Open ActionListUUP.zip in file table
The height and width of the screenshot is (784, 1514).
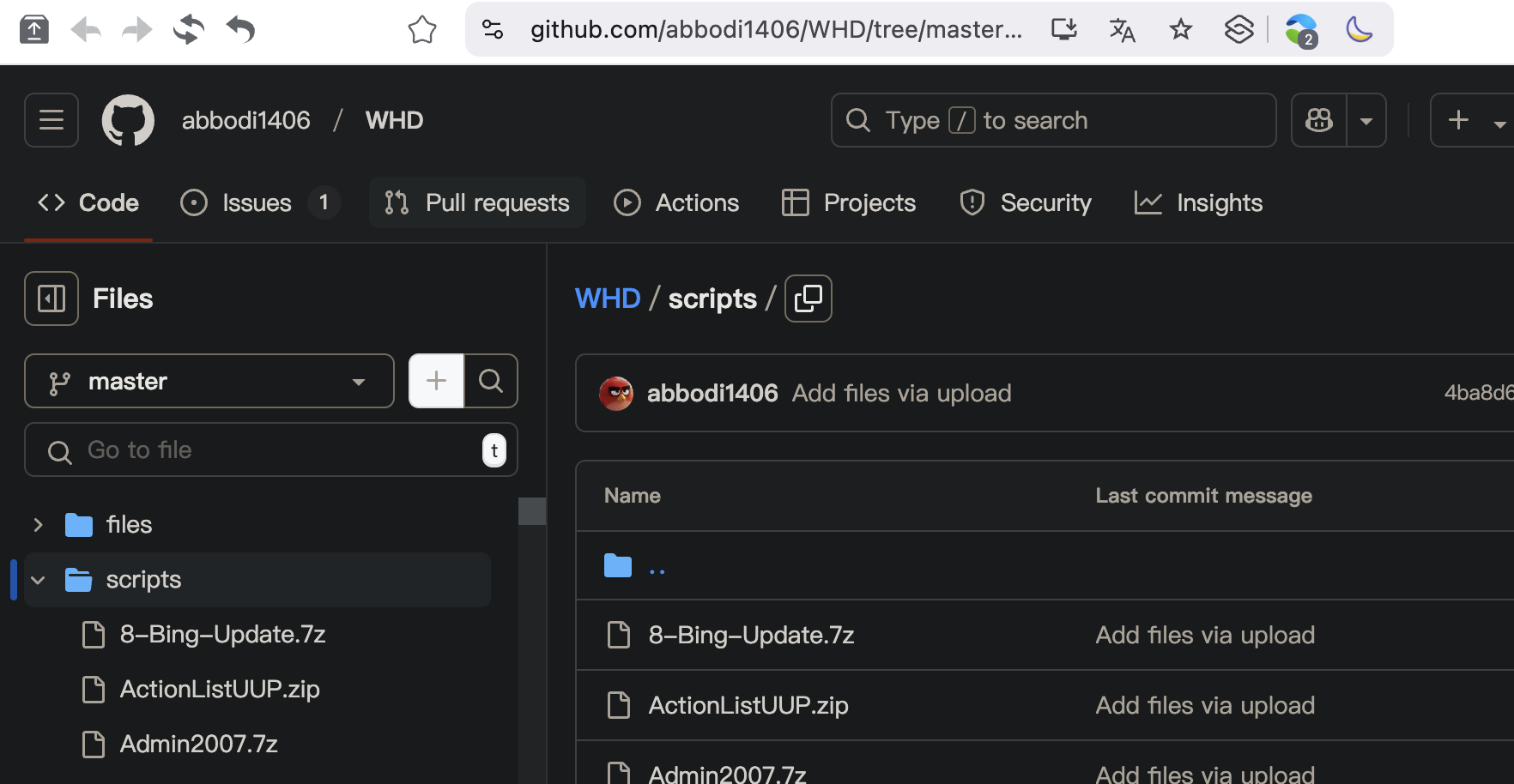[x=748, y=706]
